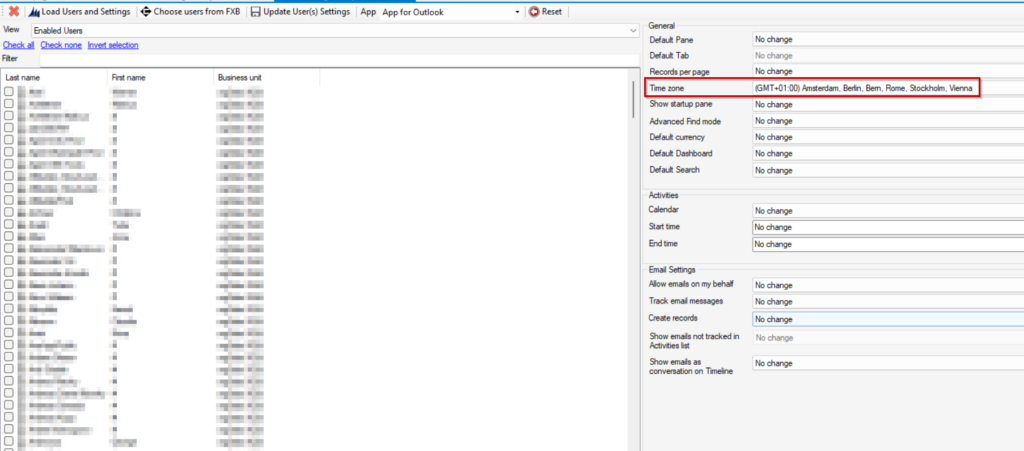Click the Check all link
This screenshot has height=451, width=1024.
(19, 45)
